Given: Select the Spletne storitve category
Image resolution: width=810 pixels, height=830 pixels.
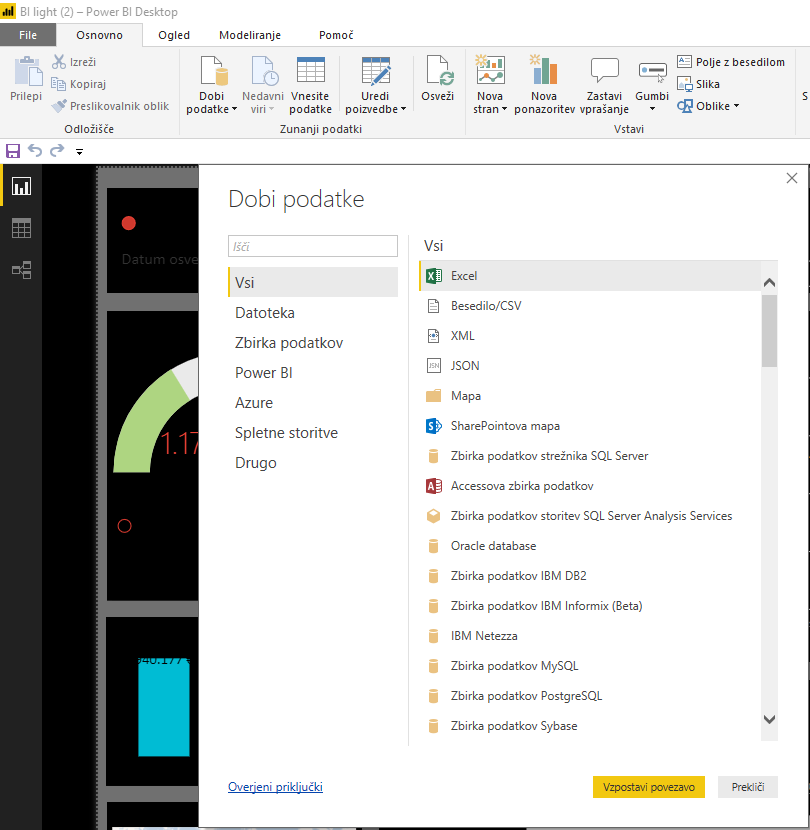Looking at the screenshot, I should [x=313, y=432].
